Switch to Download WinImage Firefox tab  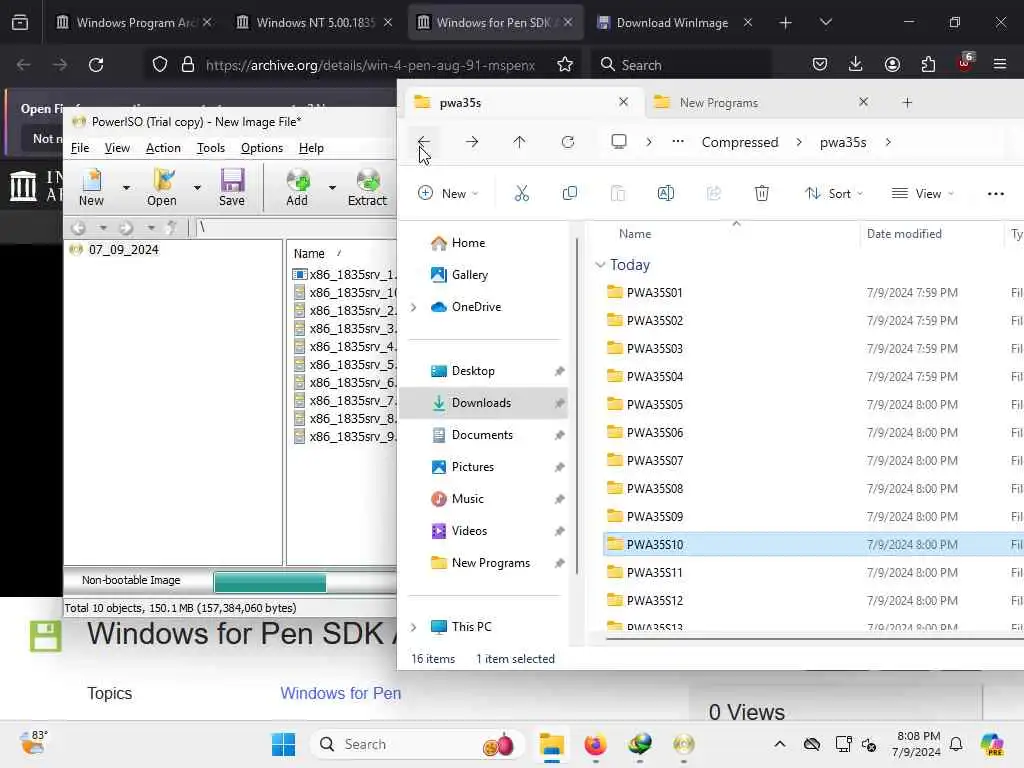click(673, 23)
